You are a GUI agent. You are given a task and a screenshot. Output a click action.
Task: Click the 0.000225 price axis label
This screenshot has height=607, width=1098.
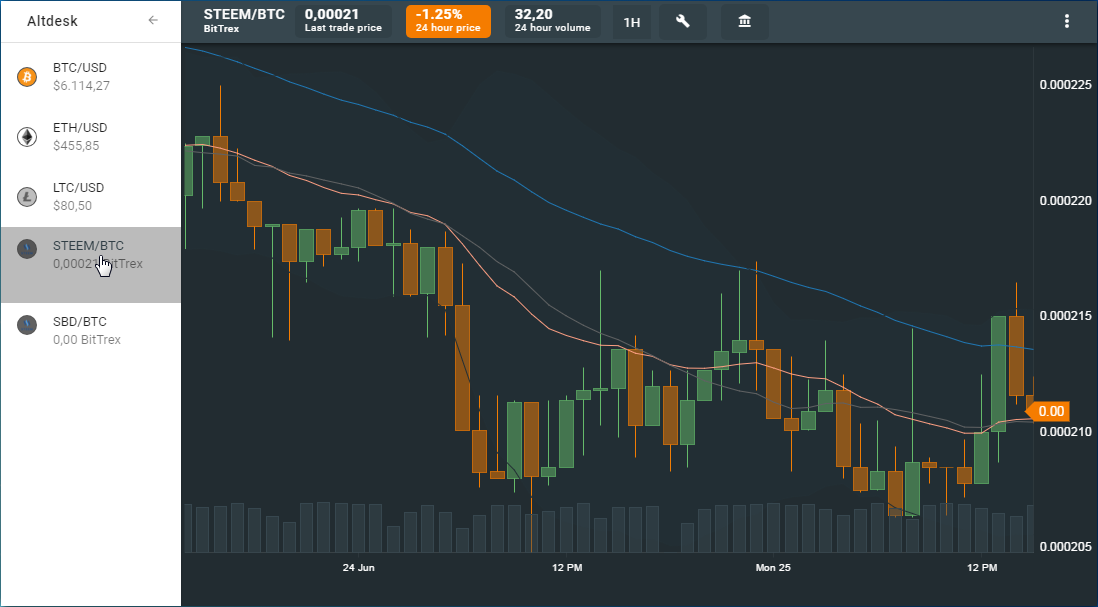[x=1065, y=85]
